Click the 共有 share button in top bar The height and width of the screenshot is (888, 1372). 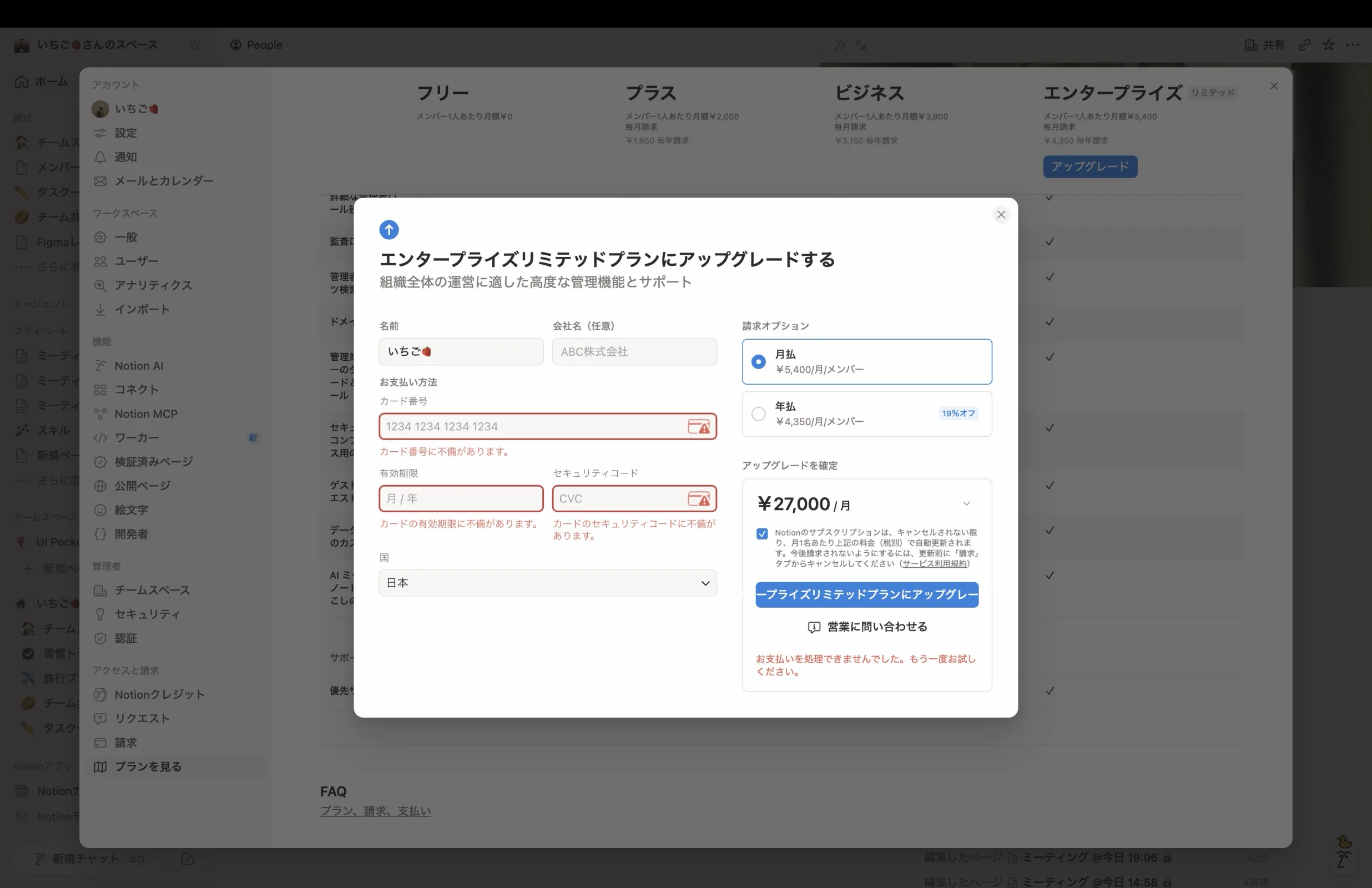pyautogui.click(x=1264, y=45)
